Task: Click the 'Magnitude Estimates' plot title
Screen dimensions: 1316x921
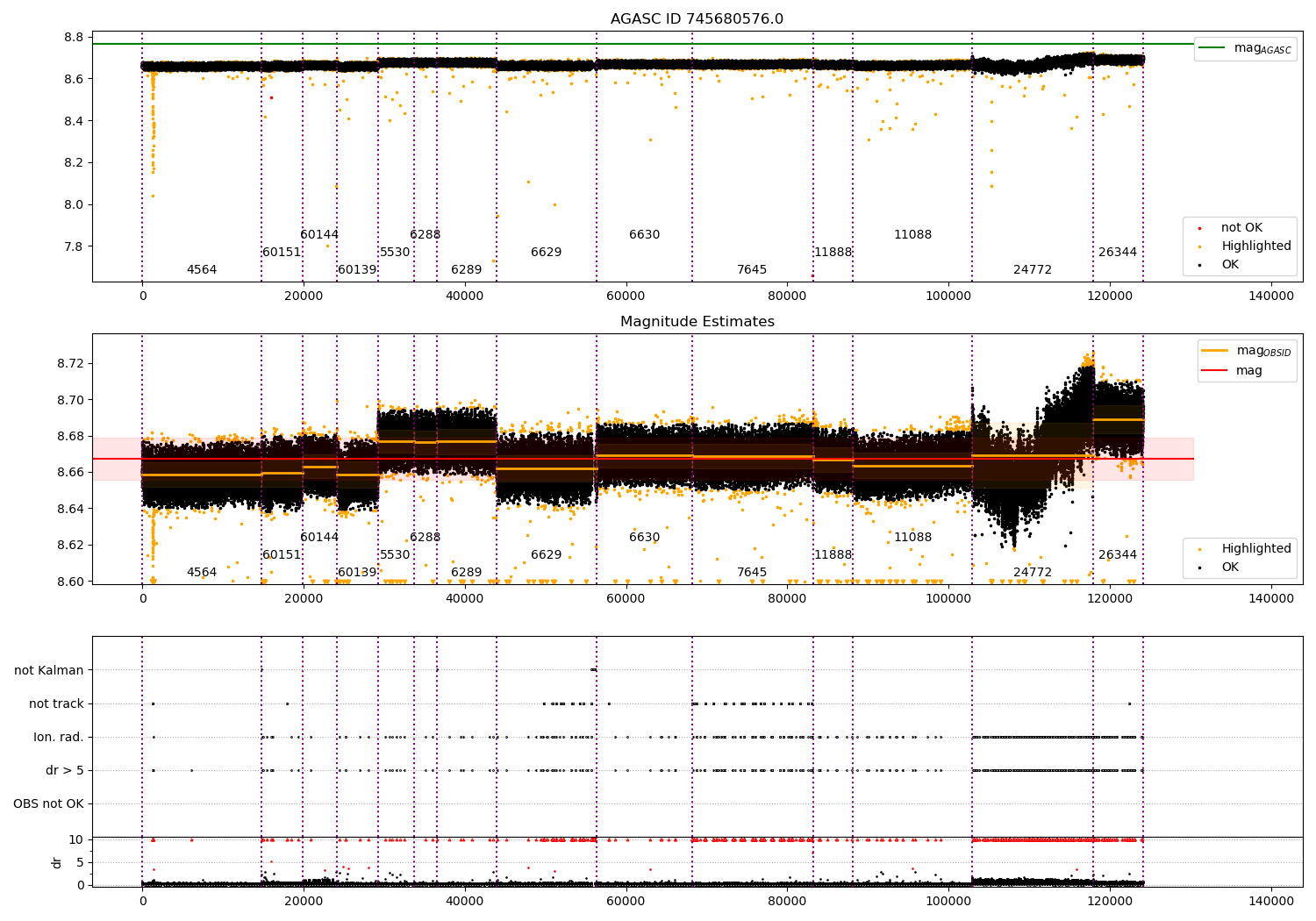Action: (697, 322)
